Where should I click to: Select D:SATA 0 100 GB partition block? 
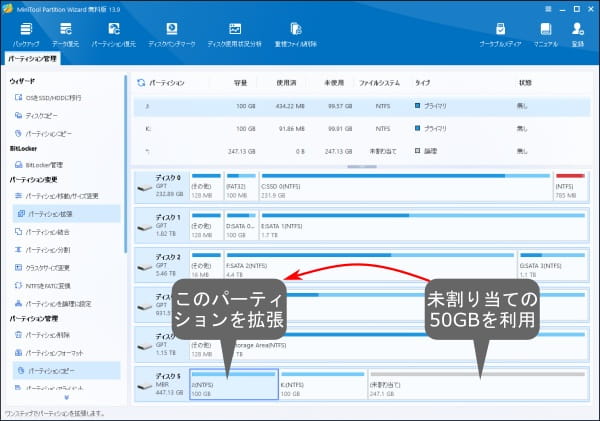point(241,226)
